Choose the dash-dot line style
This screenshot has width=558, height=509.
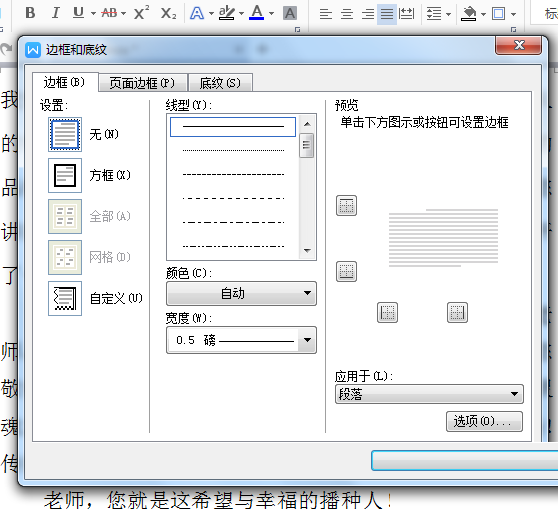point(233,222)
